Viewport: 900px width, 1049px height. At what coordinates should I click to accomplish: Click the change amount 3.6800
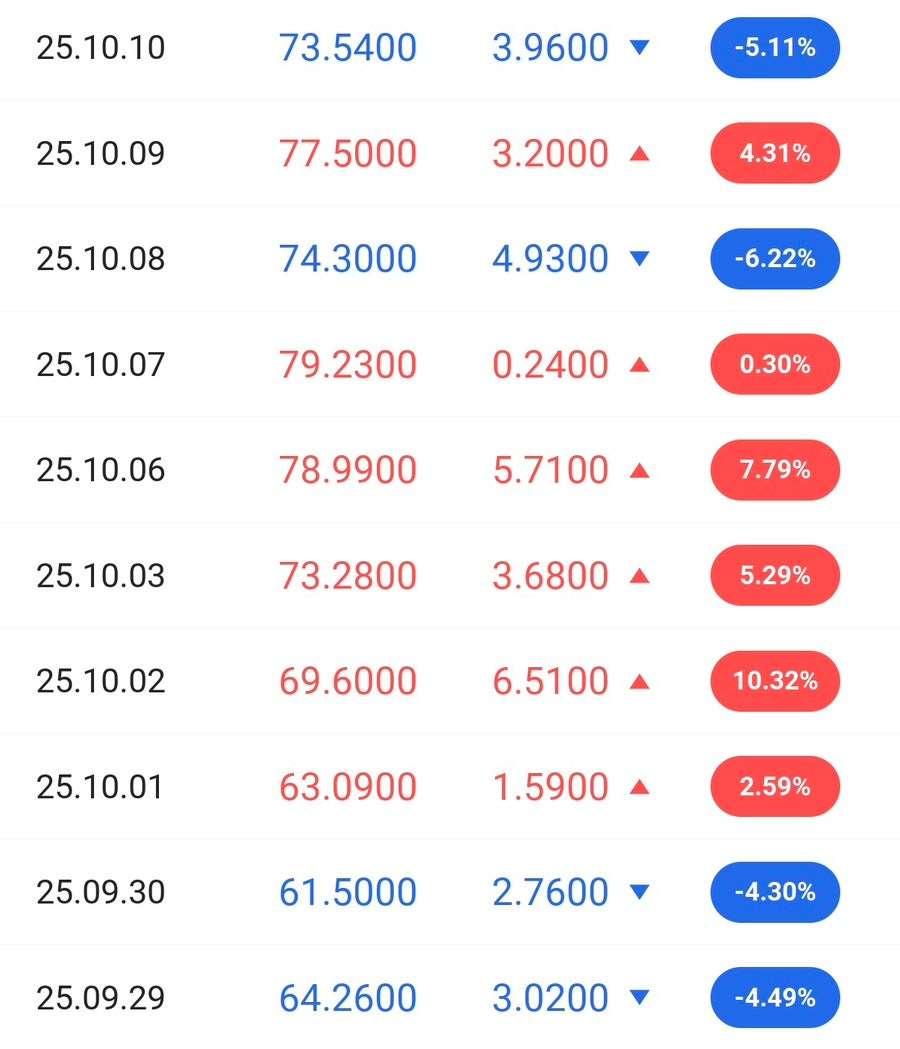[x=550, y=576]
